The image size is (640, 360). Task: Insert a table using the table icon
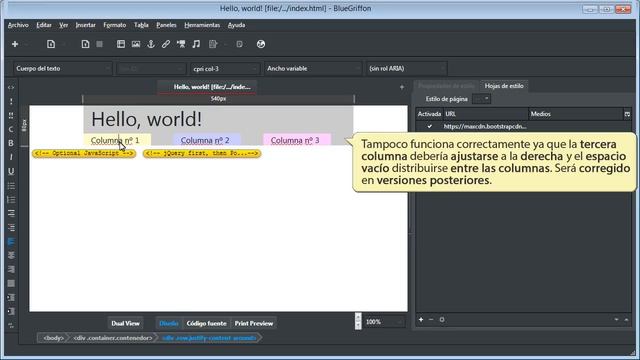tap(121, 44)
